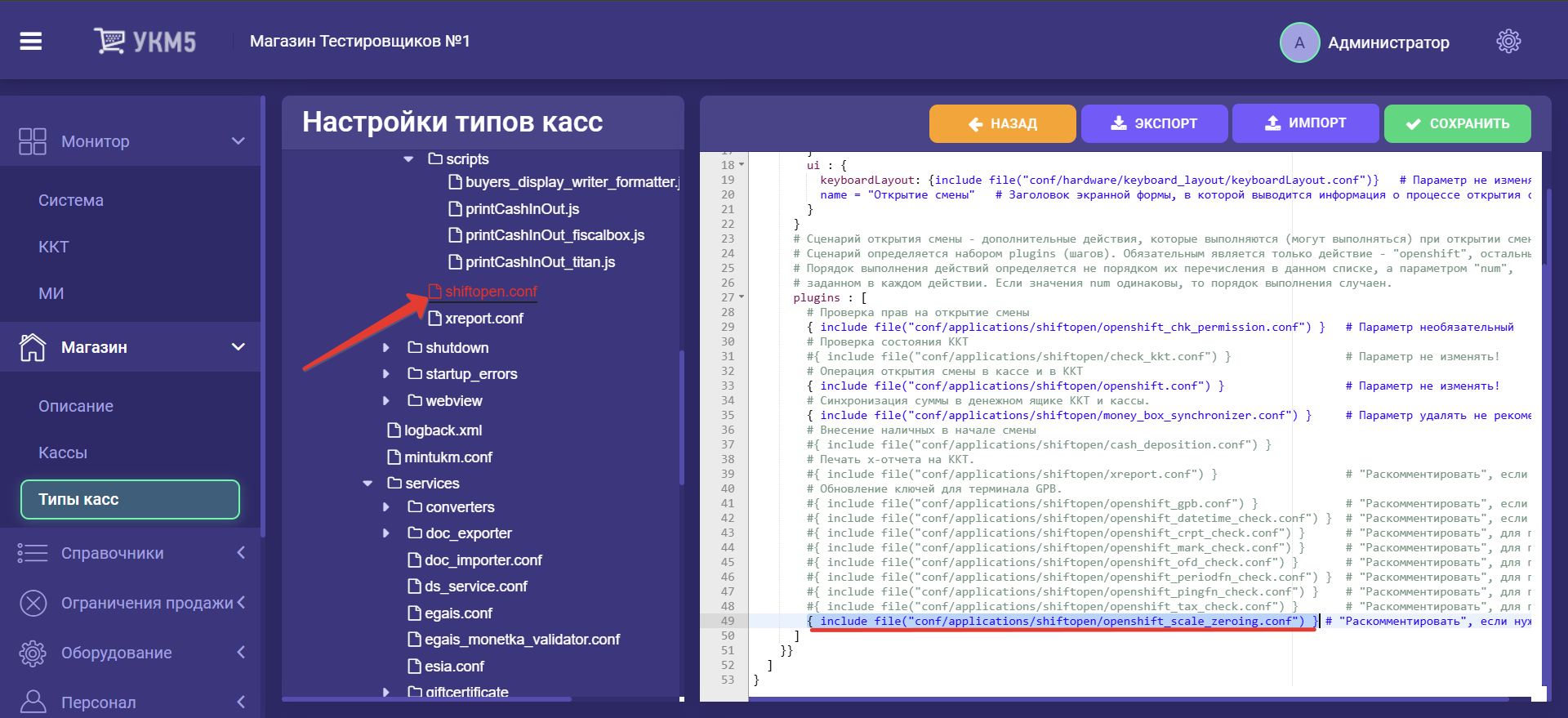This screenshot has width=1568, height=718.
Task: Click the Монитор dashboard icon
Action: [33, 141]
